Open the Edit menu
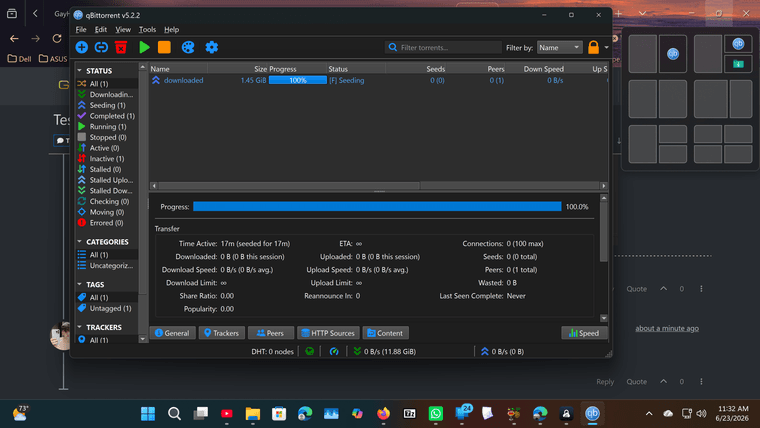This screenshot has width=760, height=428. [100, 30]
